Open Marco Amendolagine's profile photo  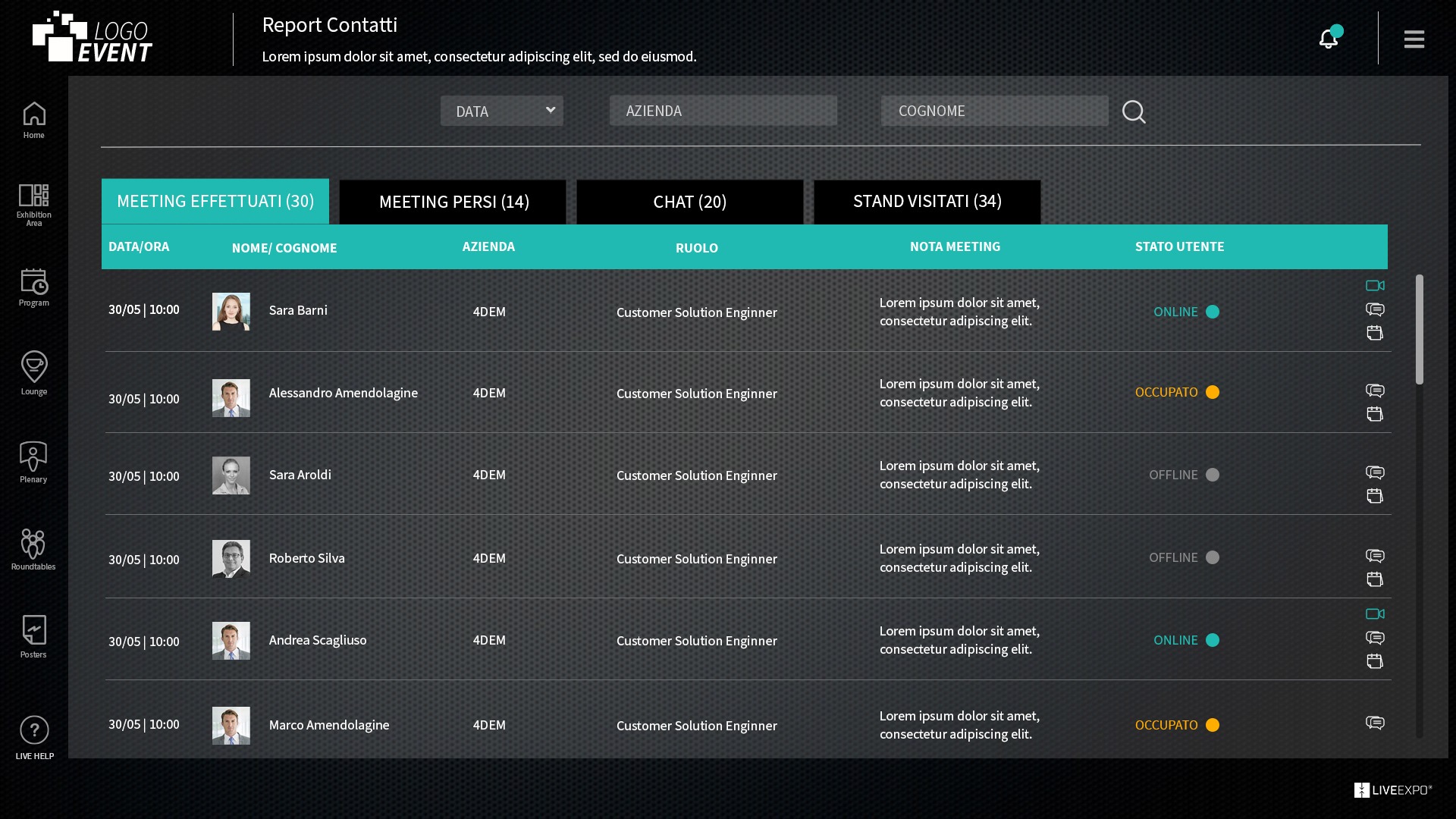231,726
